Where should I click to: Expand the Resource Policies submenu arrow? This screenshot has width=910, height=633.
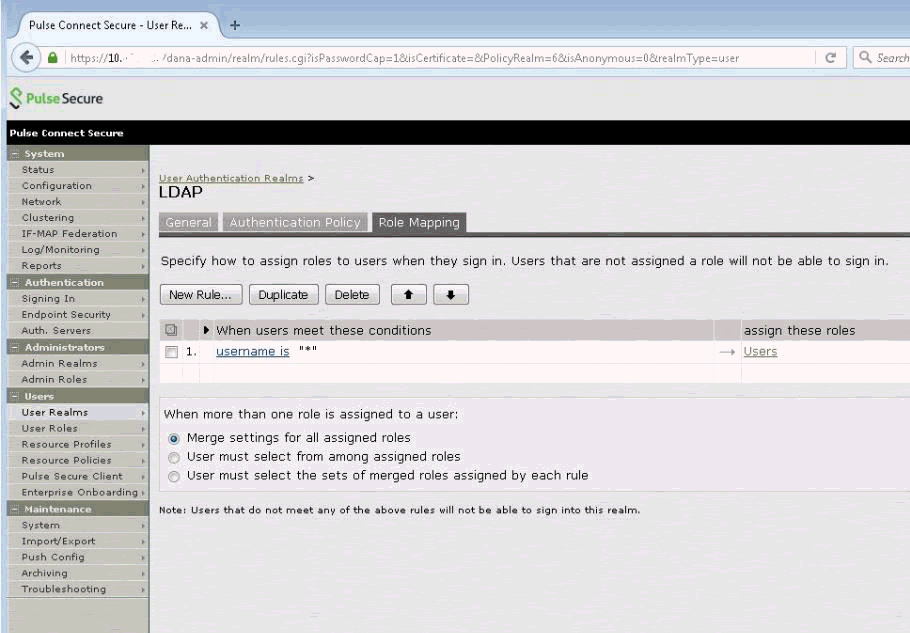143,461
